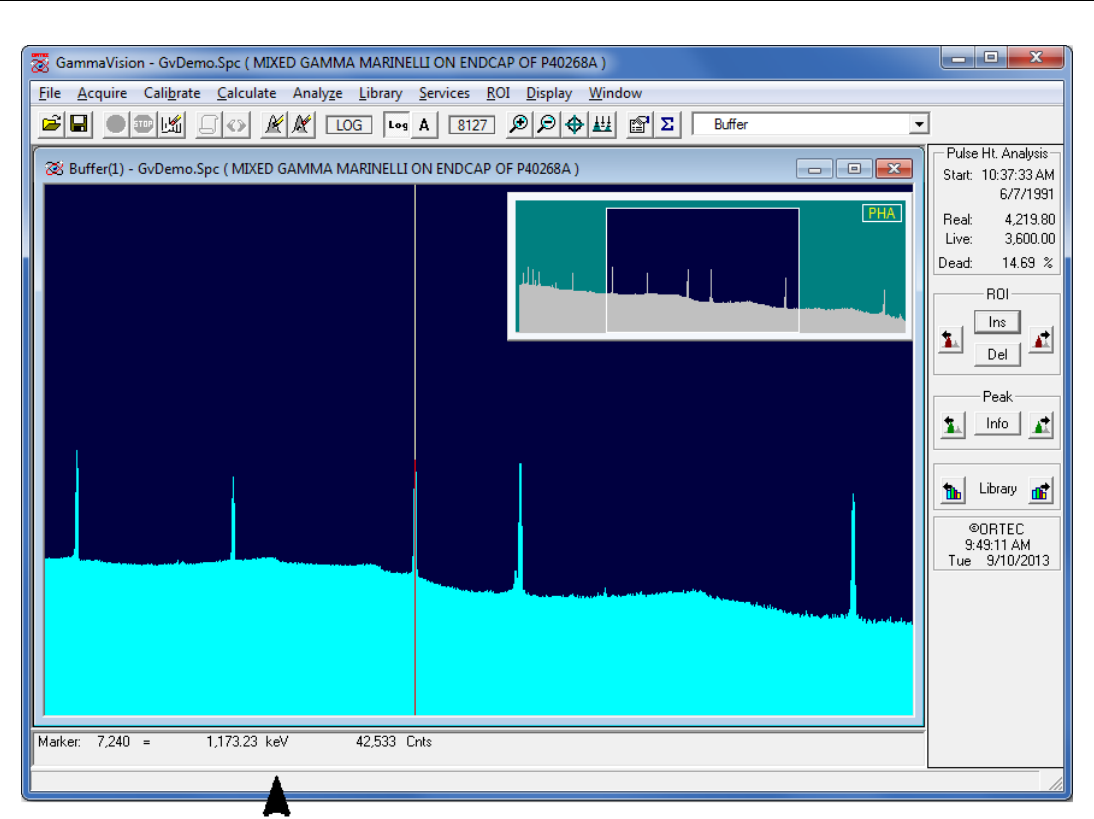Screen dimensions: 1094x819
Task: Clear ROI with the red-eraser peak icon
Action: tap(301, 125)
